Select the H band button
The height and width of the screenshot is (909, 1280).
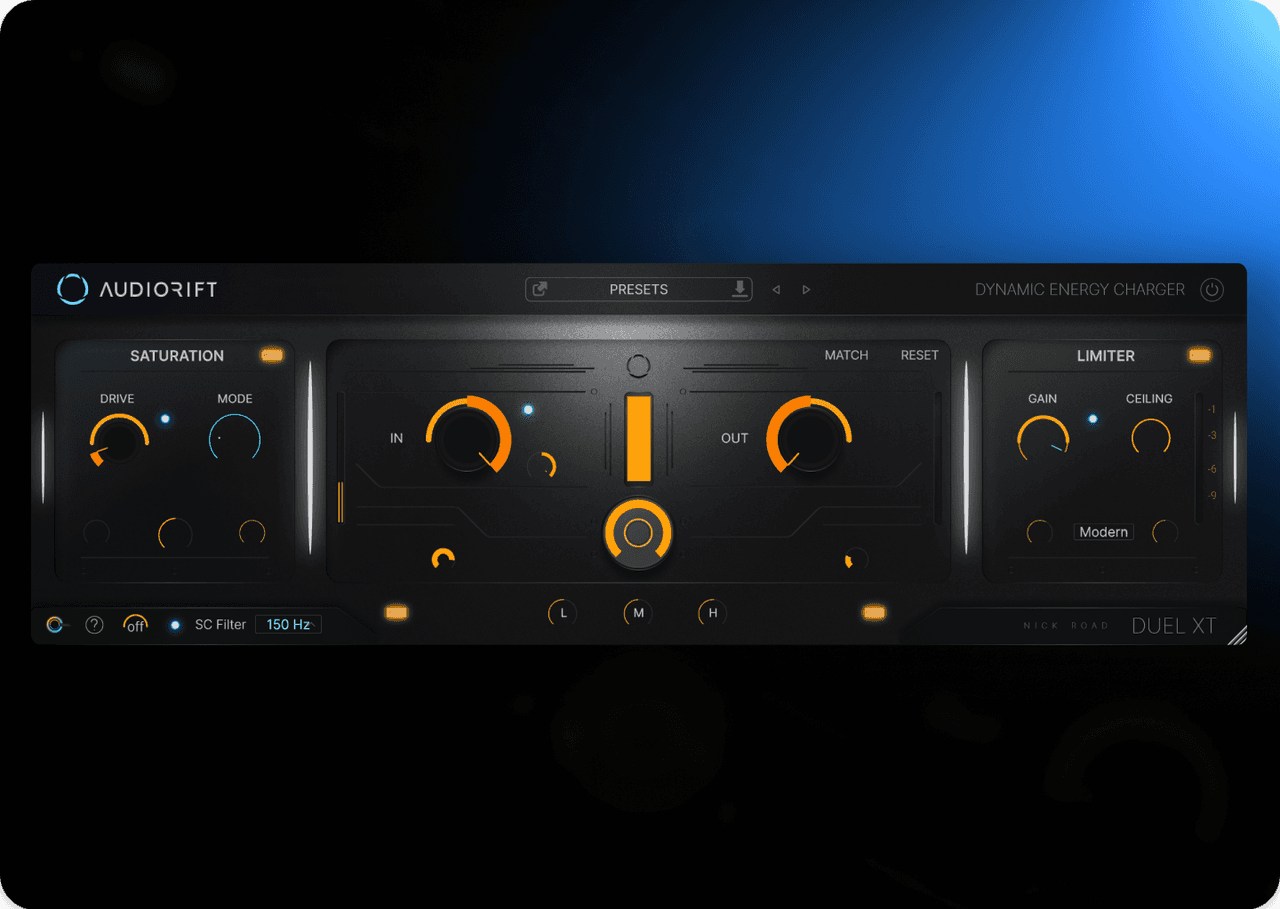(x=713, y=613)
